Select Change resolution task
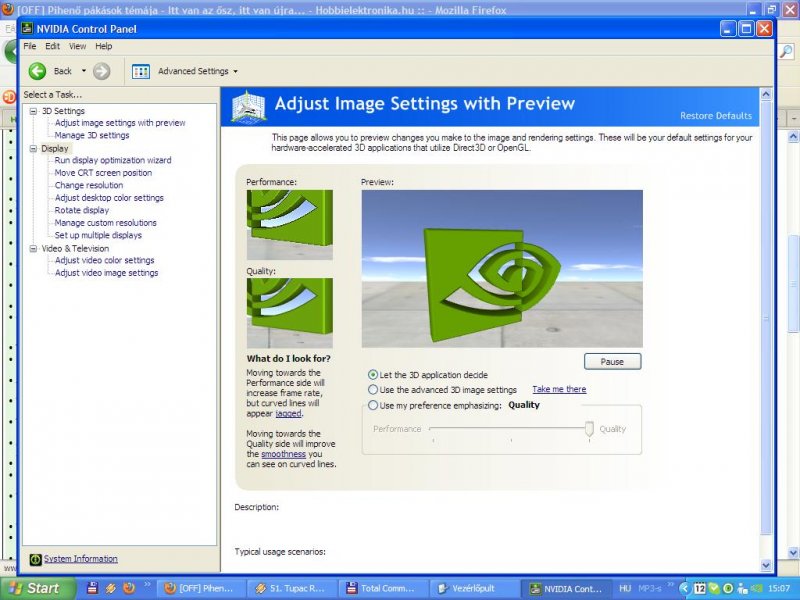 point(89,185)
